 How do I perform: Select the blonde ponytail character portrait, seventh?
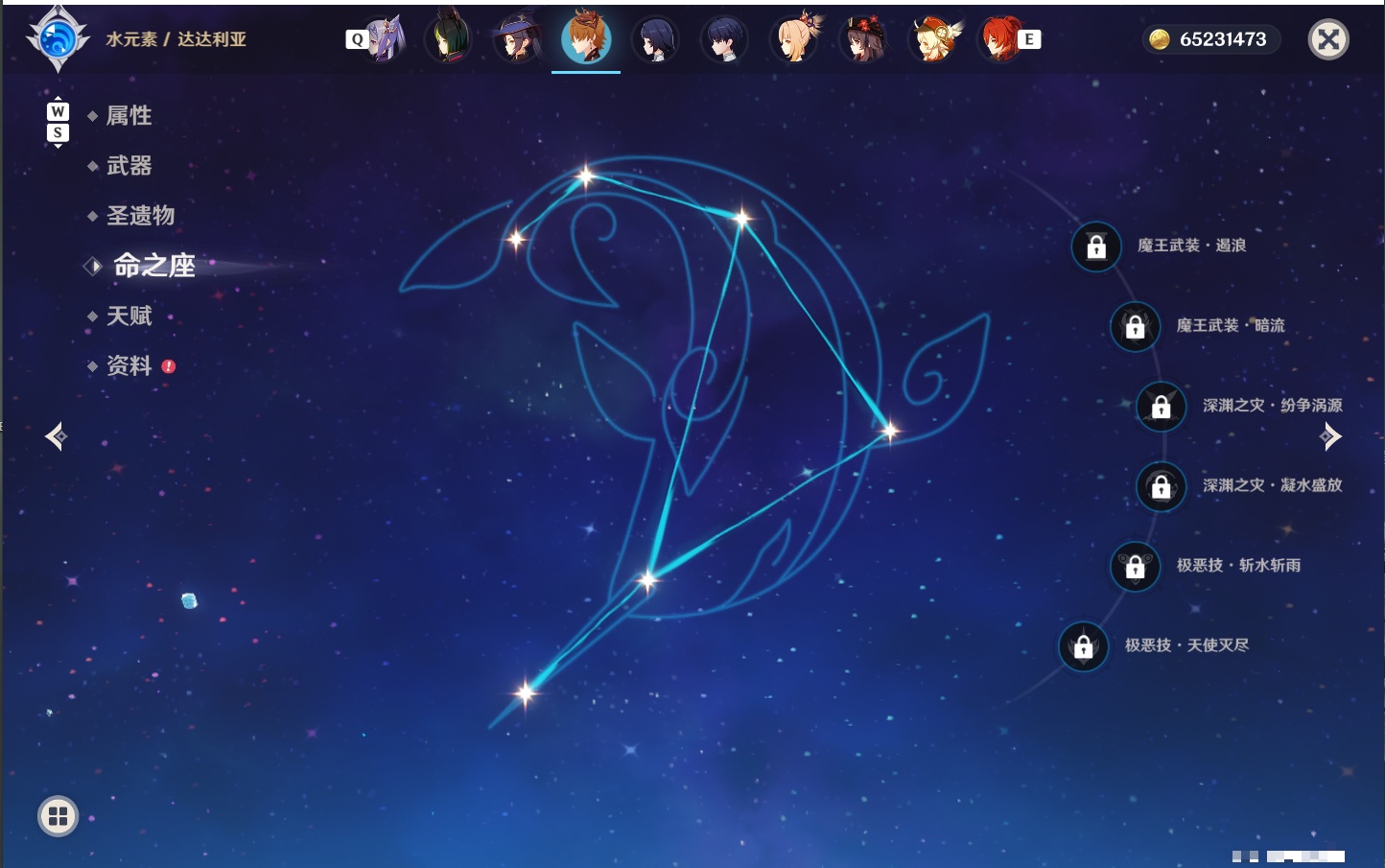795,38
